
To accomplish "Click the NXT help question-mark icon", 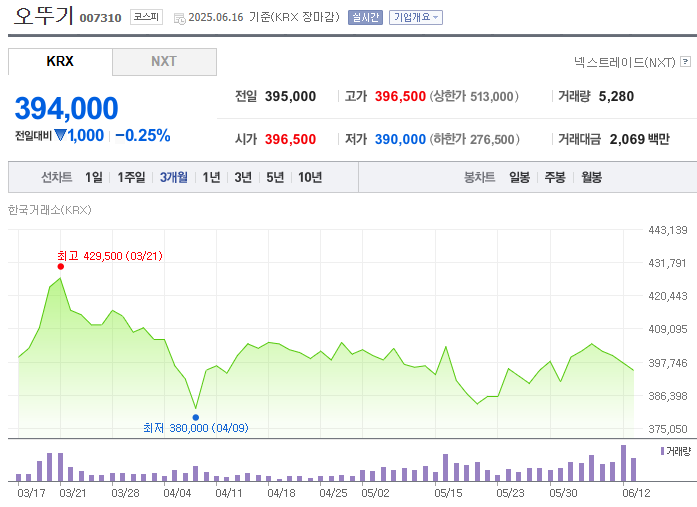I will [x=685, y=62].
